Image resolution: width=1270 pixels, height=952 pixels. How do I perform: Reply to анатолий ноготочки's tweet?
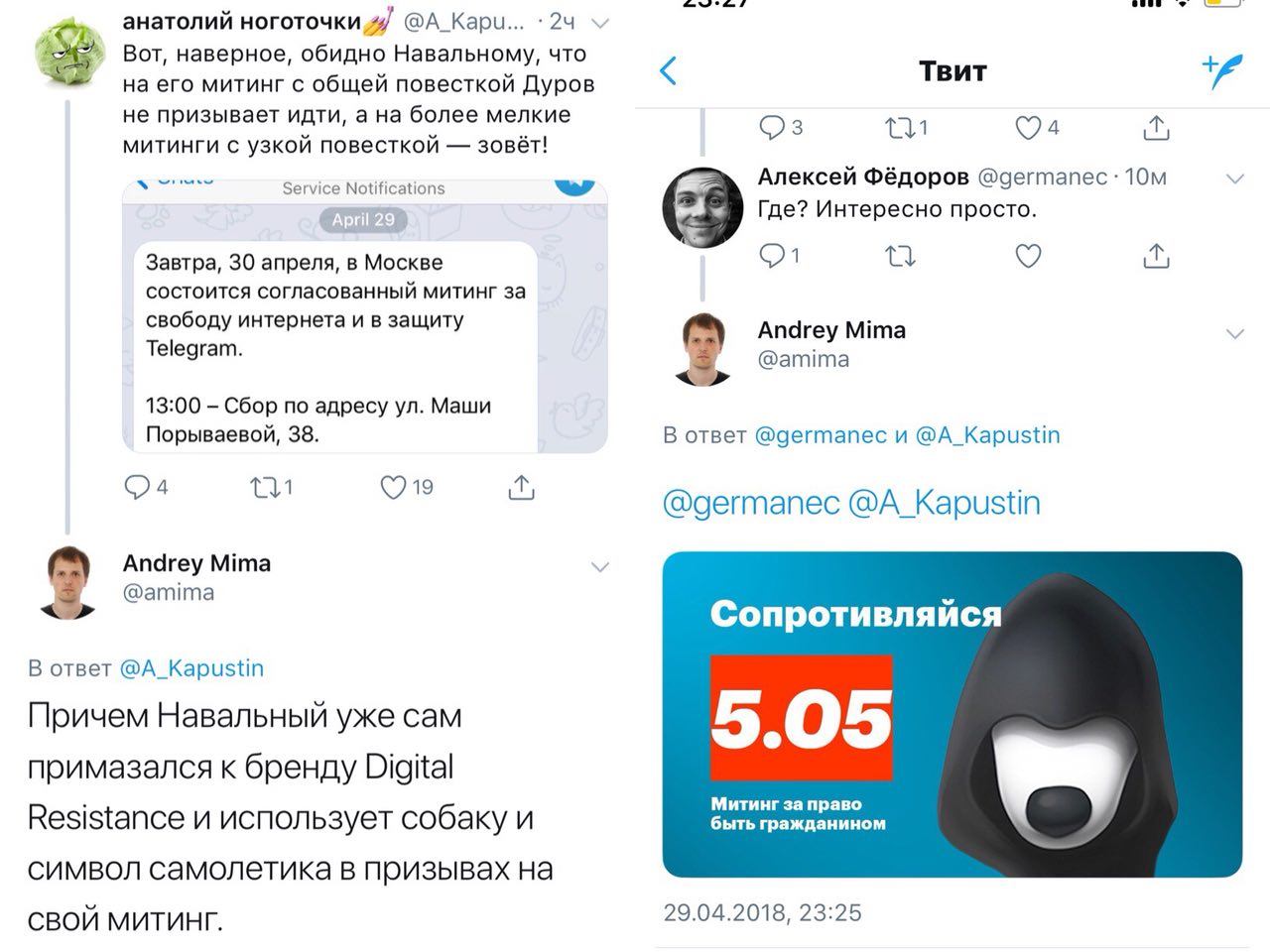click(145, 487)
